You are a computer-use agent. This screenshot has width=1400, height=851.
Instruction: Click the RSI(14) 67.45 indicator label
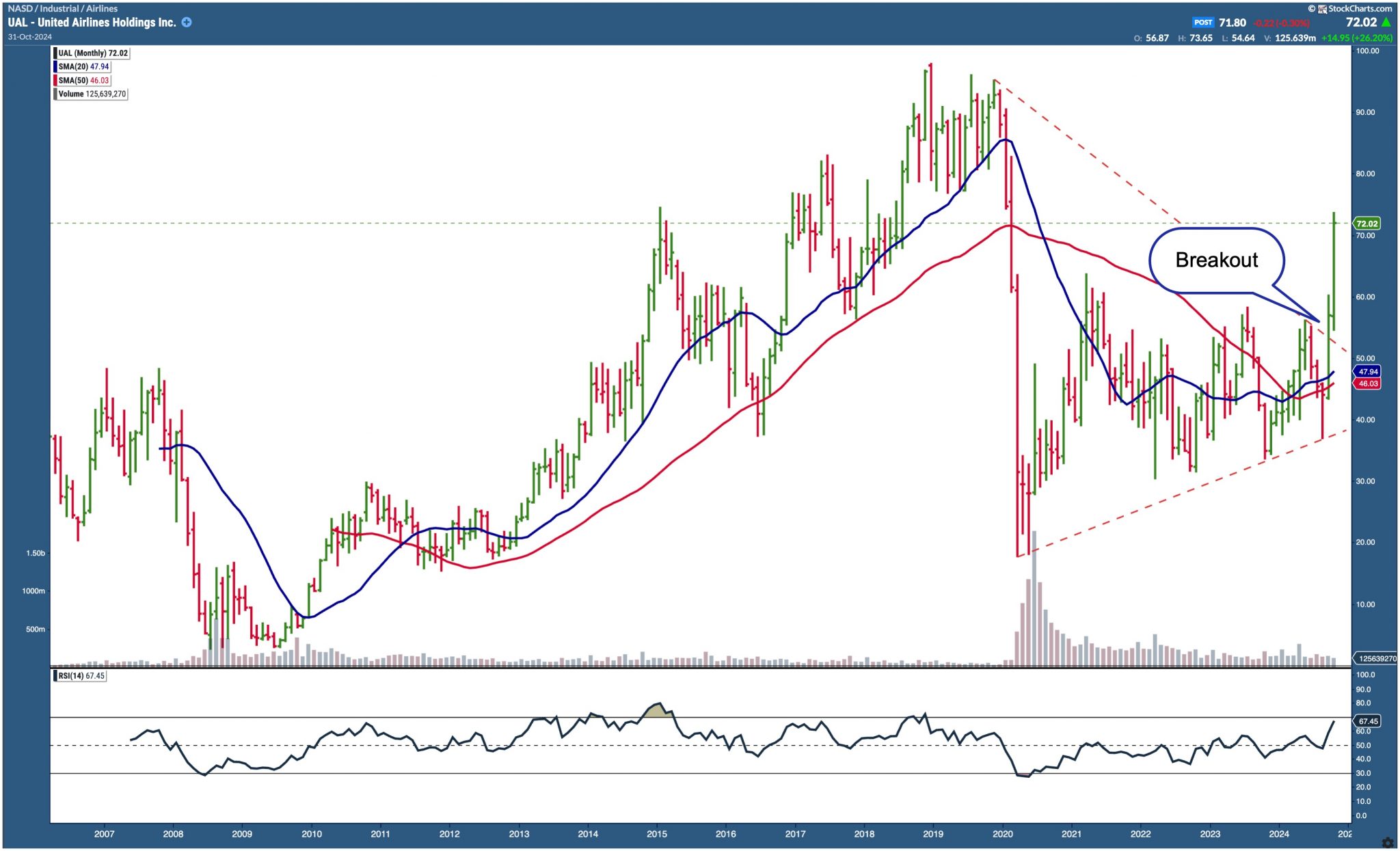tap(81, 676)
